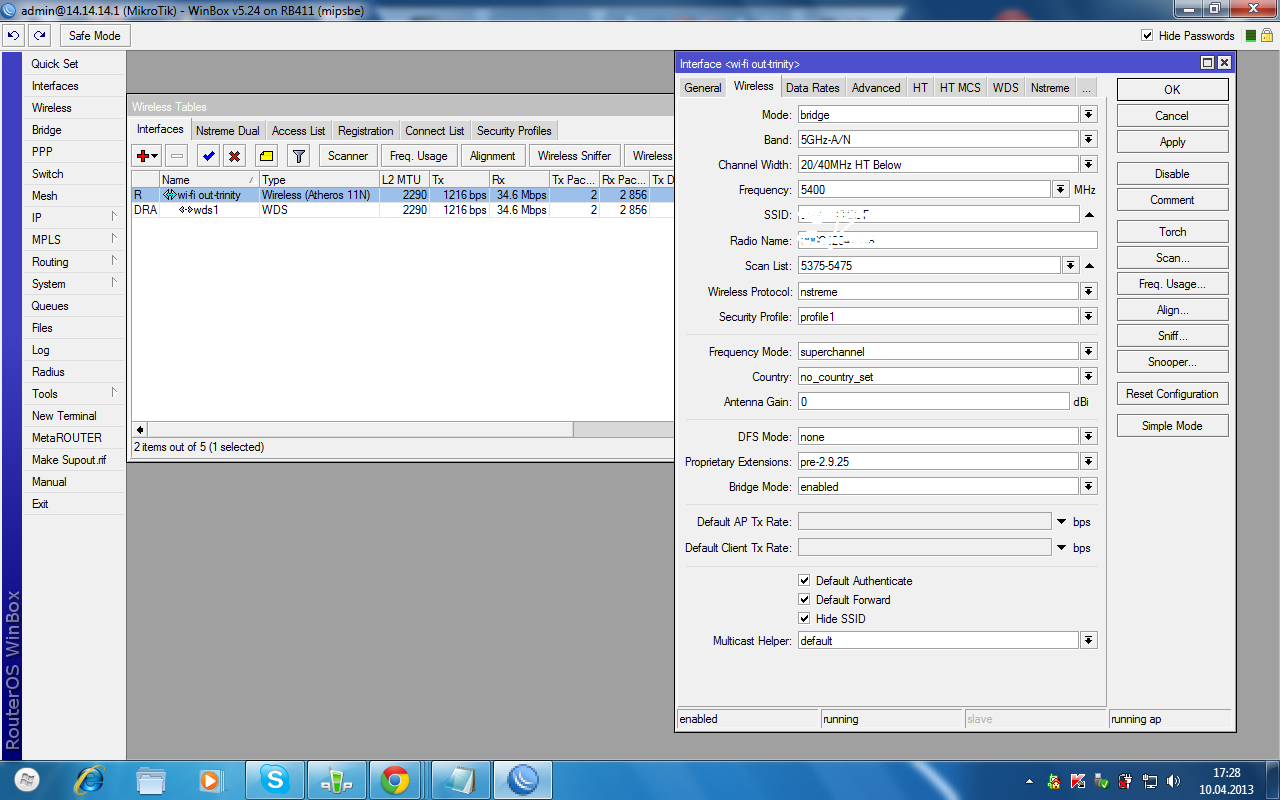Open the Security Profile dropdown

point(1088,317)
